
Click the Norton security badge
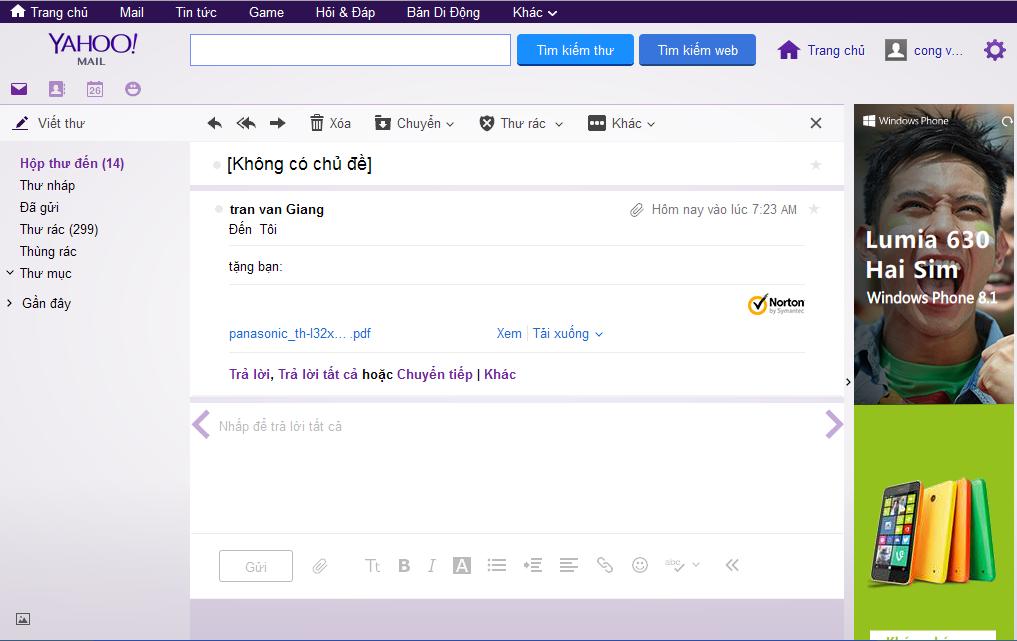(x=776, y=304)
